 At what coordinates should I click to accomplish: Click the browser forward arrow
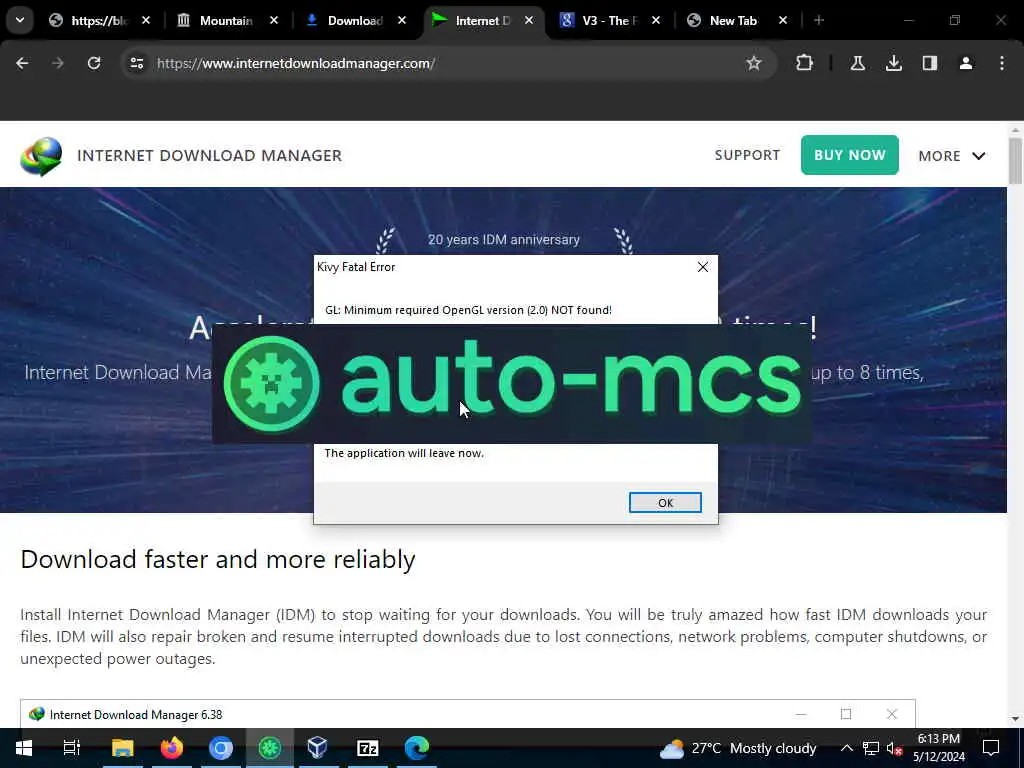click(x=58, y=63)
